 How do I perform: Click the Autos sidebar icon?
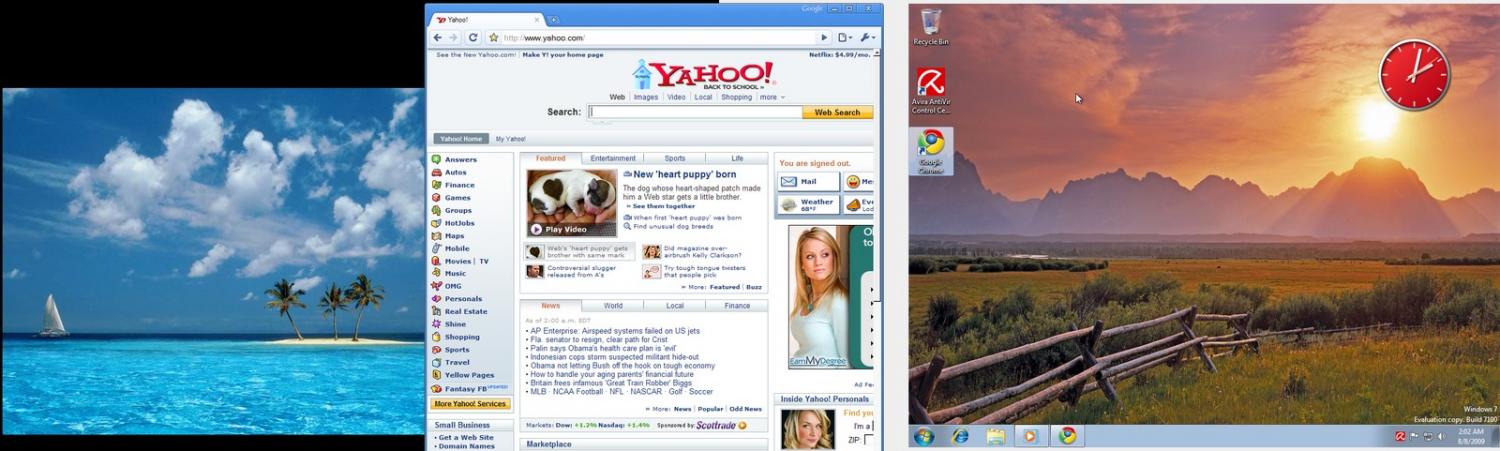click(436, 172)
